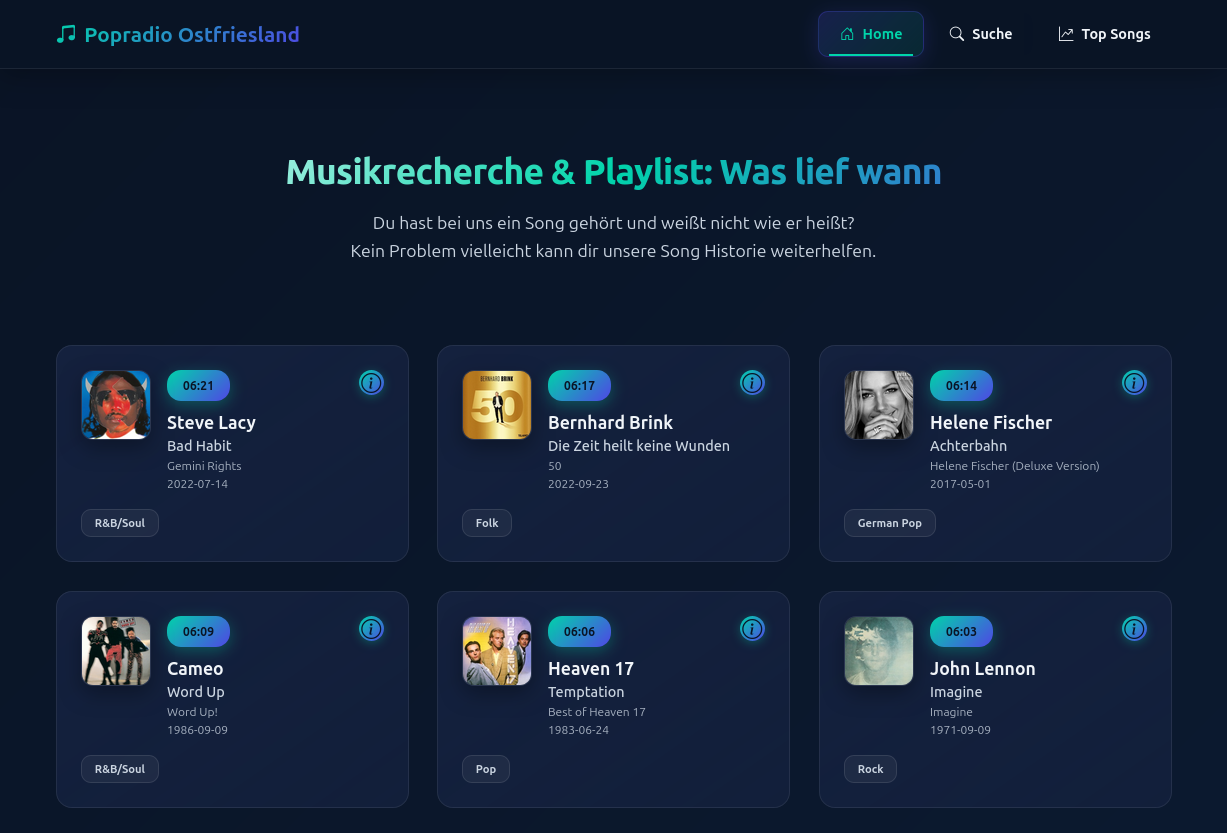The width and height of the screenshot is (1227, 833).
Task: Click the Rock tag under Imagine
Action: click(x=870, y=768)
